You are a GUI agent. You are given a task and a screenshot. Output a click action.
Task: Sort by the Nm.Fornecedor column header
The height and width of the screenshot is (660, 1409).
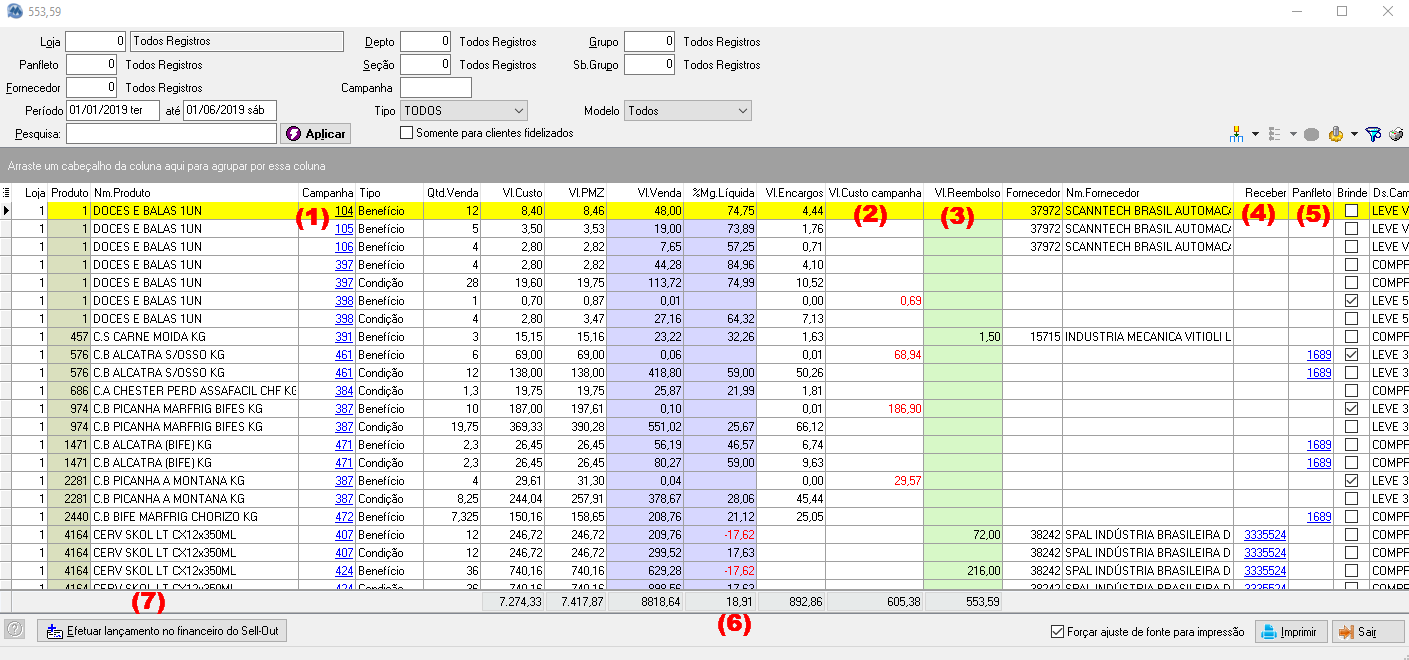pyautogui.click(x=1148, y=193)
